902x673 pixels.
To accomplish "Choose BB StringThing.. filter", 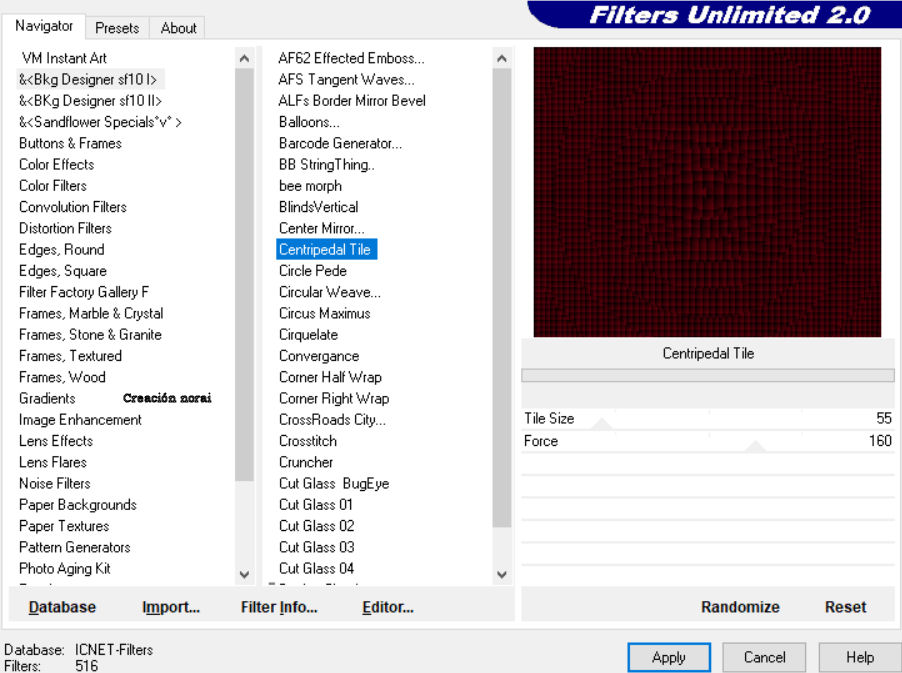I will (326, 165).
